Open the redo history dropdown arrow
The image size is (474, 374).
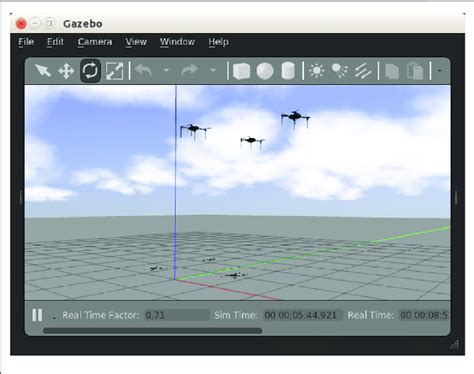[213, 70]
